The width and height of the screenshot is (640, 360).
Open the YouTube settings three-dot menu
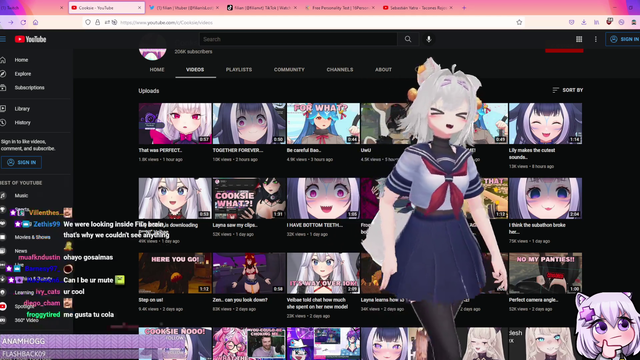(x=596, y=39)
